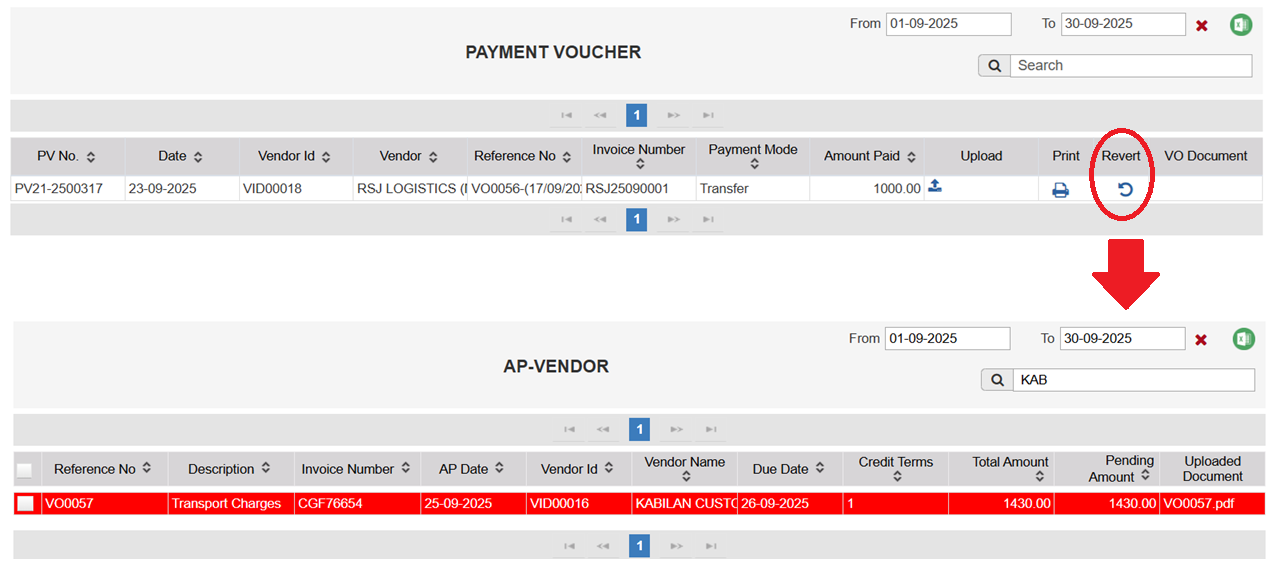The image size is (1277, 562).
Task: Go to next page above the AP-Vendor table
Action: 677,430
